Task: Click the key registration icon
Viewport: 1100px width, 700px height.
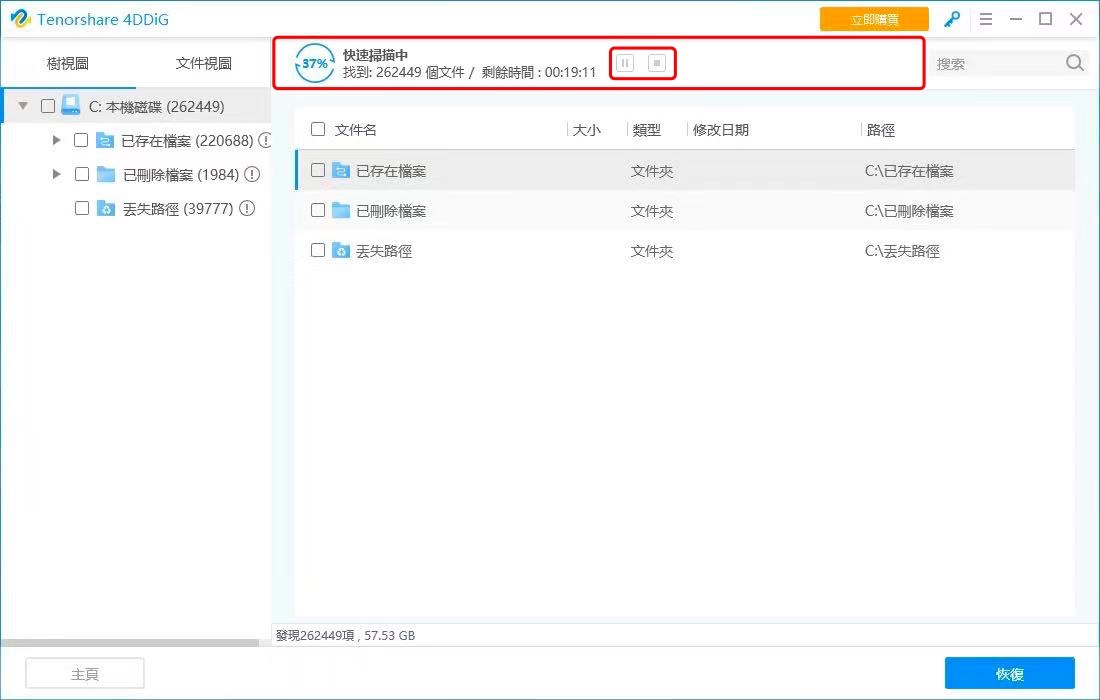Action: [951, 19]
